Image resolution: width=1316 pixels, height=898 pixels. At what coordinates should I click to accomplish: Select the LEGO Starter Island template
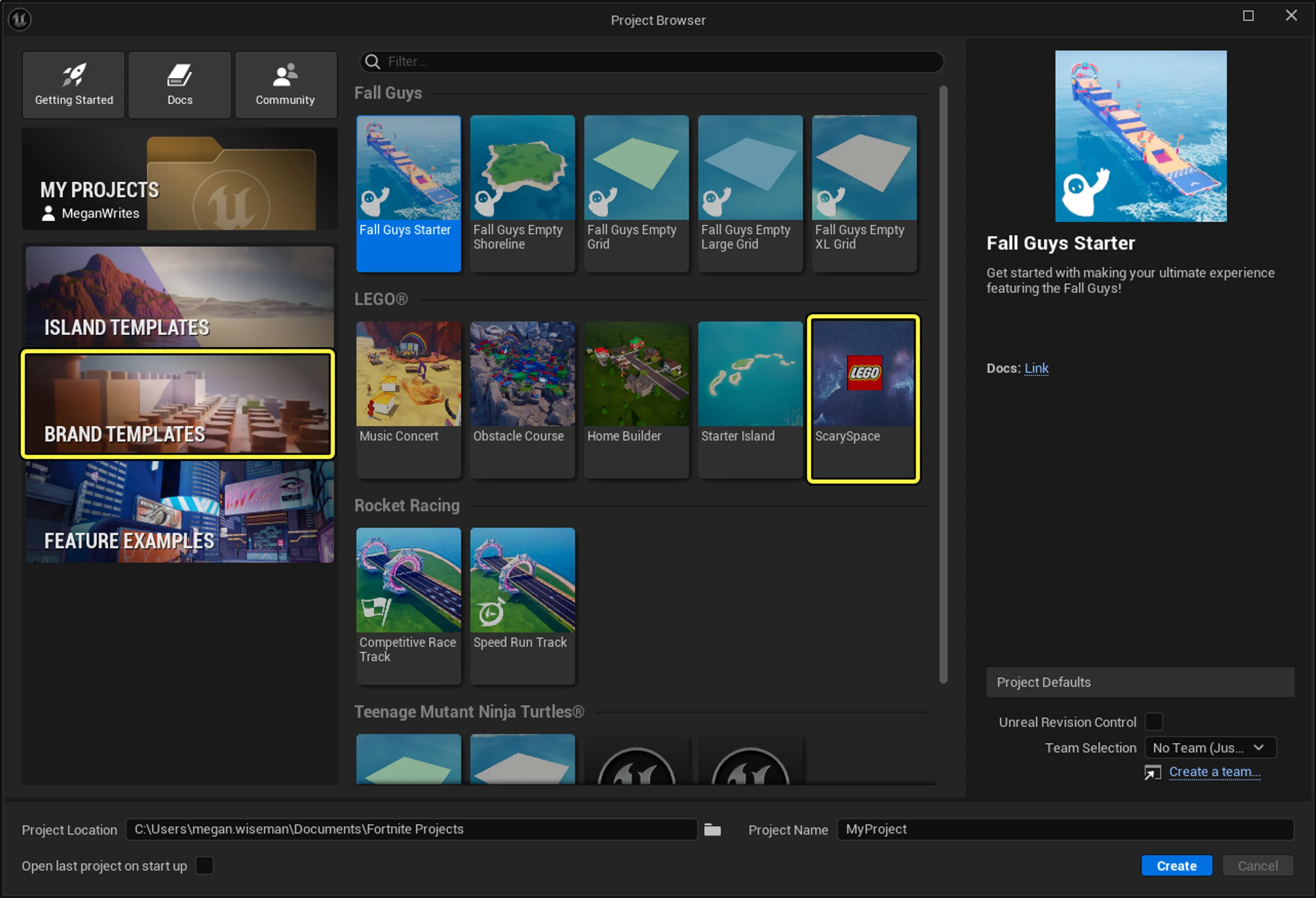(750, 400)
